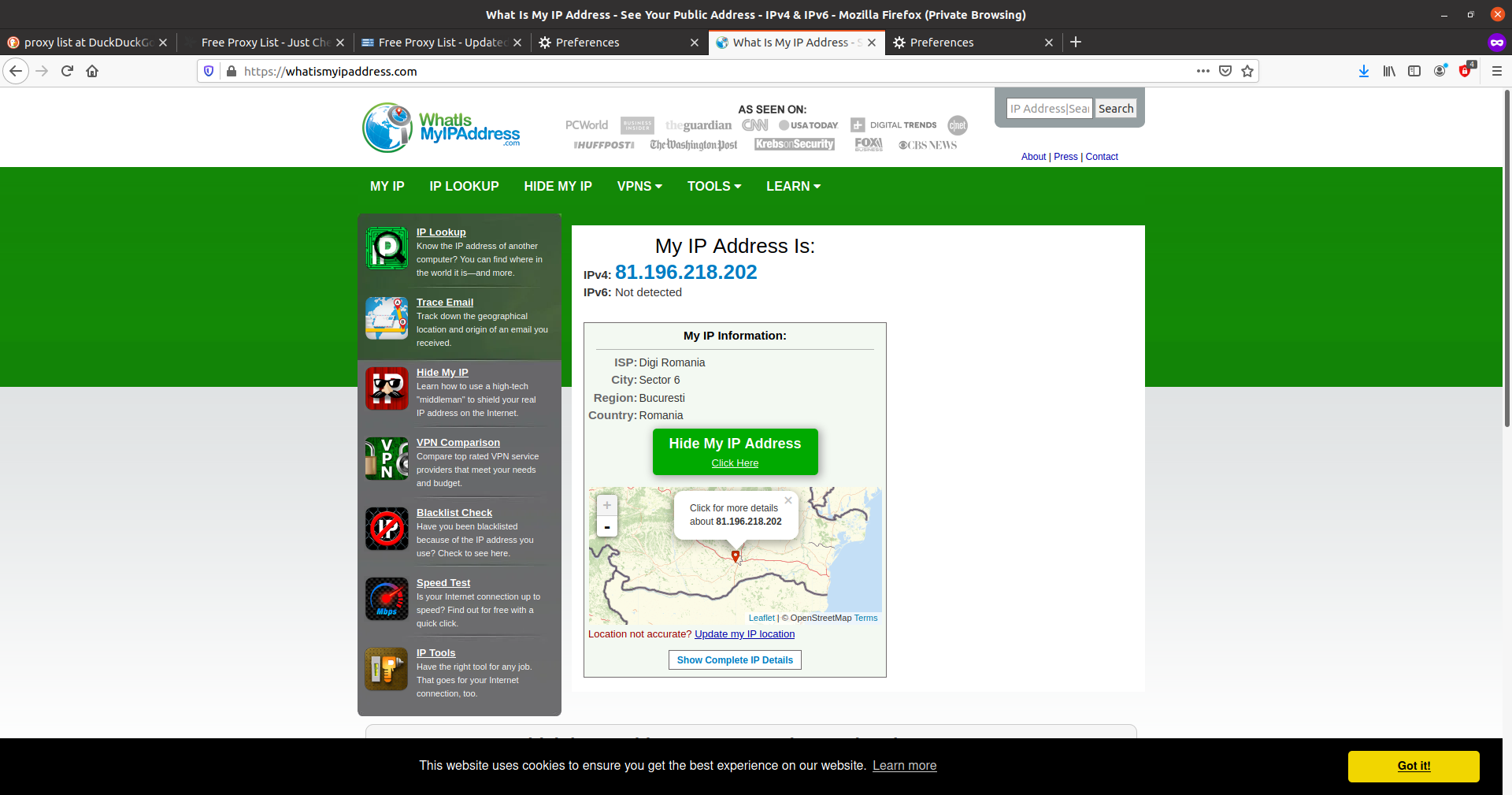Zoom in on the map

coord(607,505)
